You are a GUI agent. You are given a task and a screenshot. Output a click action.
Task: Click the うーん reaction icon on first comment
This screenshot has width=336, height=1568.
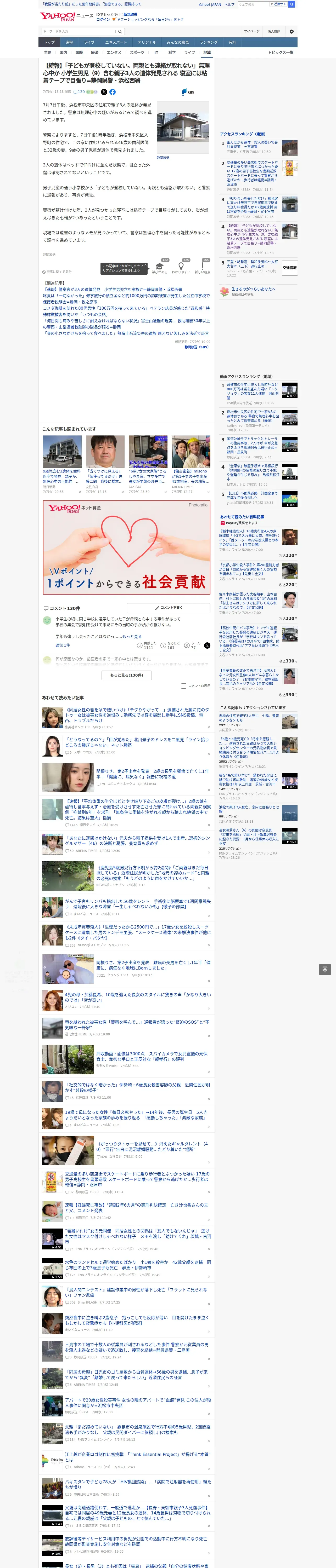(187, 645)
